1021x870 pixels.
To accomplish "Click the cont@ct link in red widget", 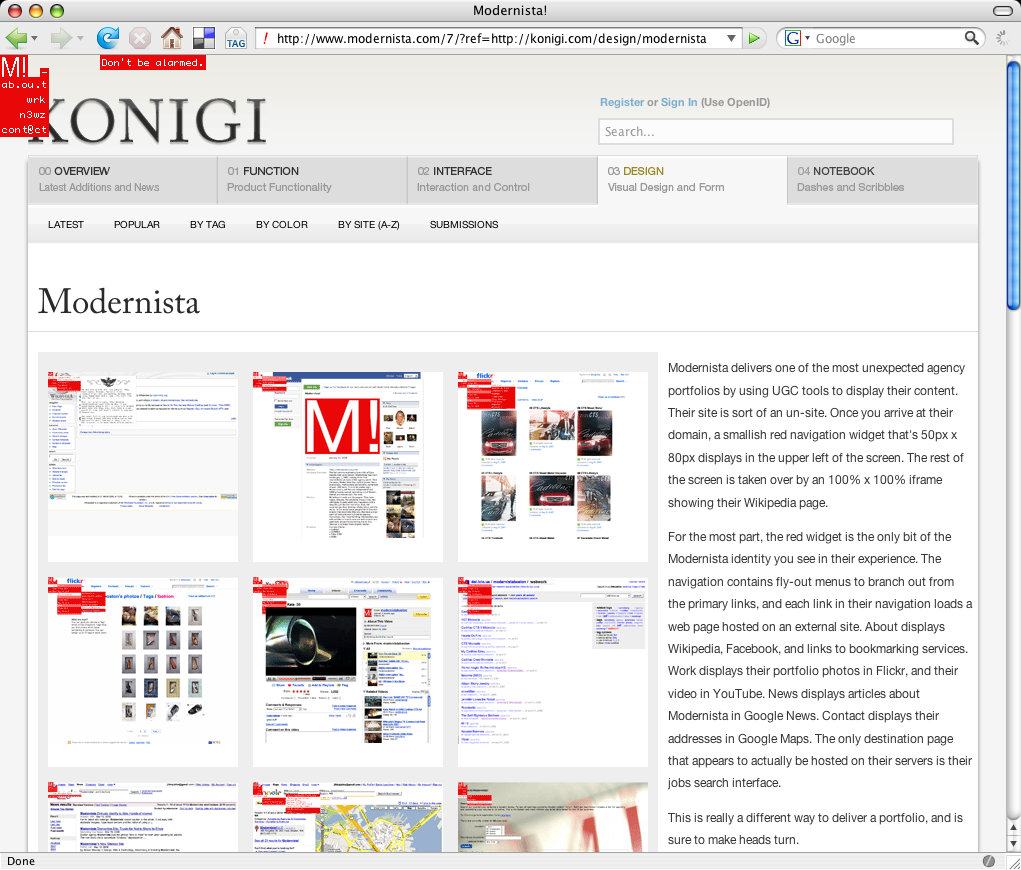I will (24, 130).
